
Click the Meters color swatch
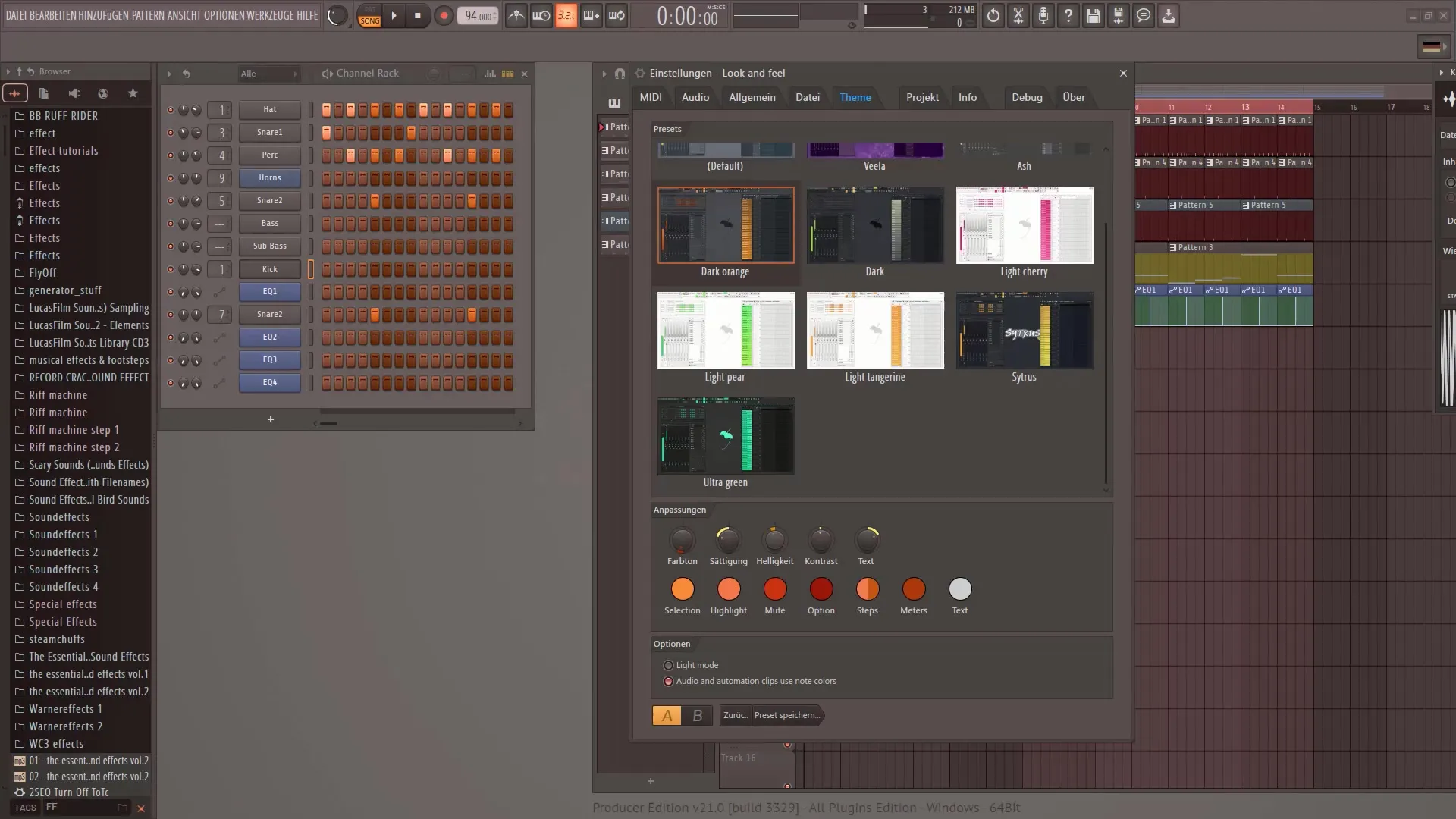pyautogui.click(x=914, y=589)
